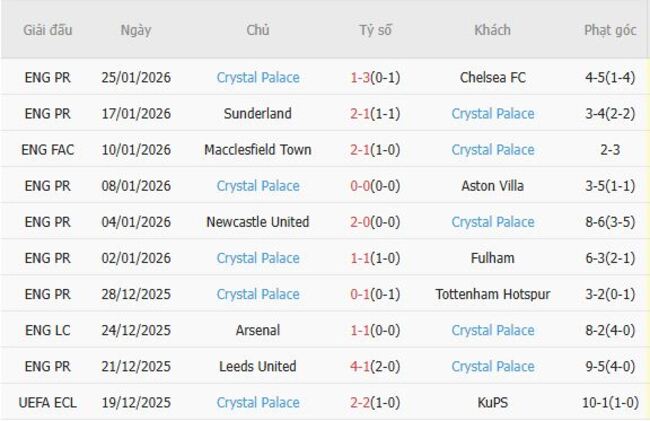Viewport: 650px width, 421px height.
Task: Select ENG FAC league label
Action: 49,150
